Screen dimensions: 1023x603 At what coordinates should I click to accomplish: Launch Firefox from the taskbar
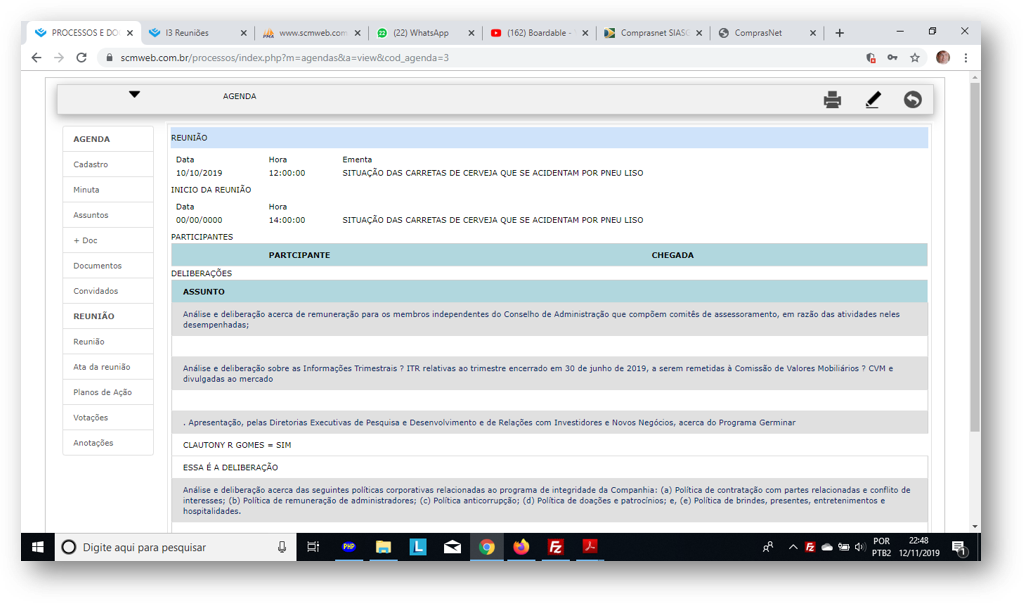click(521, 547)
